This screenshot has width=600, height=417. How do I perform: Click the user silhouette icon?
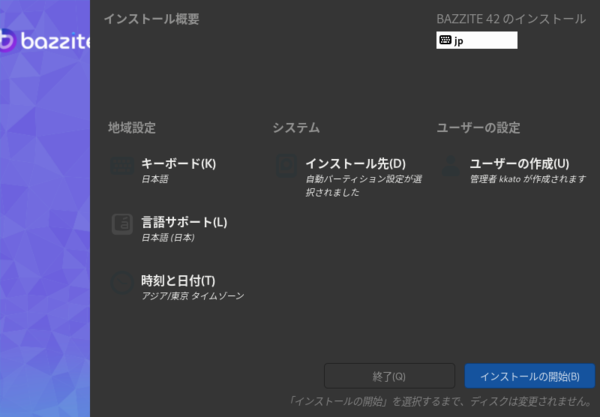point(450,166)
